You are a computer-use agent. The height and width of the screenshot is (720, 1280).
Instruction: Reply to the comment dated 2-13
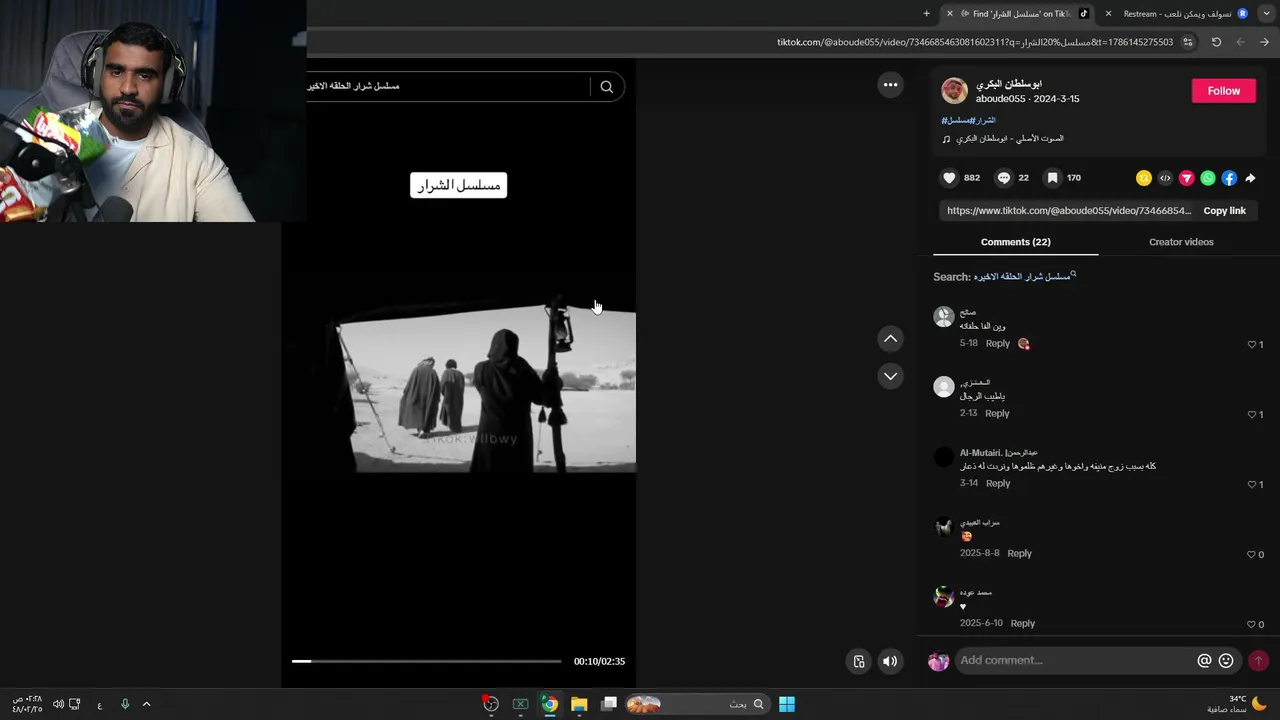coord(997,413)
